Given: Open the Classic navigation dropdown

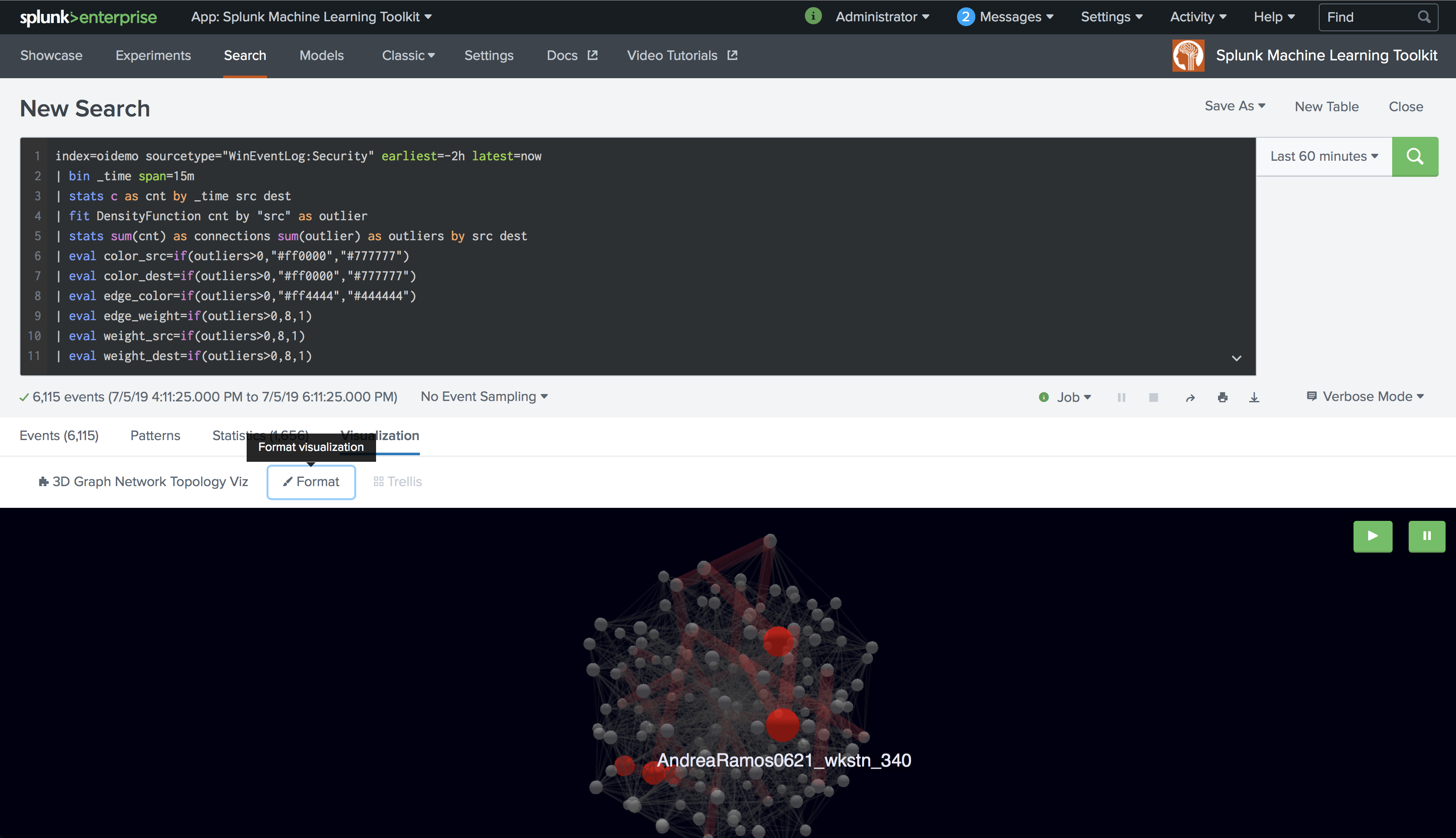Looking at the screenshot, I should (x=408, y=55).
